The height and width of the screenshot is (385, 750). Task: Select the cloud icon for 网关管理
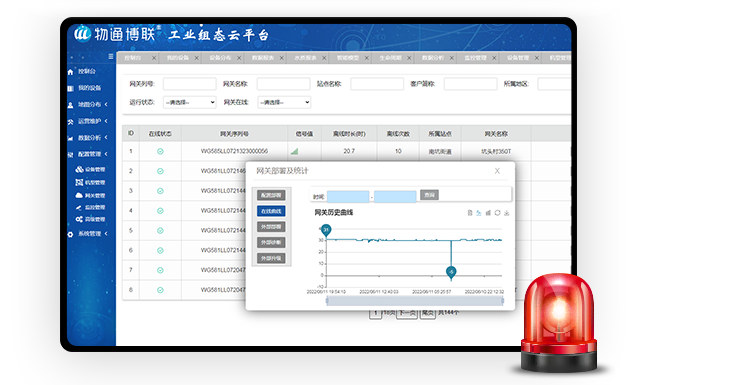click(x=79, y=195)
